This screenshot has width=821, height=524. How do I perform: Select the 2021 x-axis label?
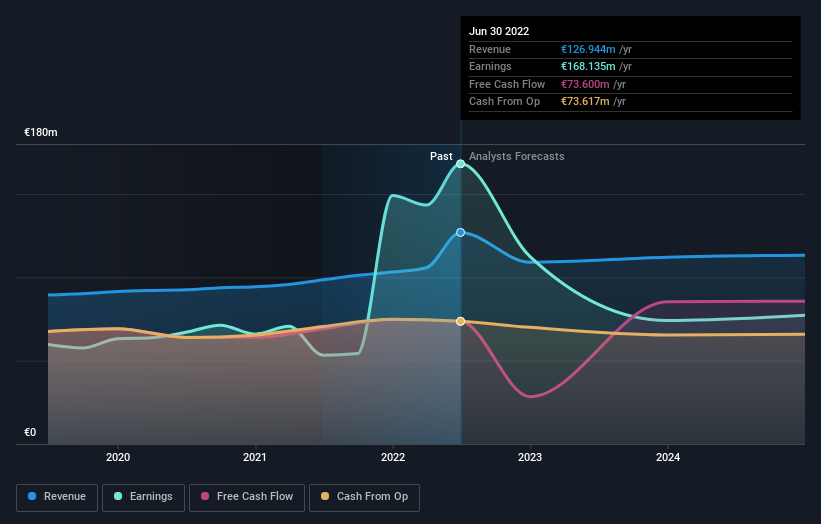pos(254,457)
